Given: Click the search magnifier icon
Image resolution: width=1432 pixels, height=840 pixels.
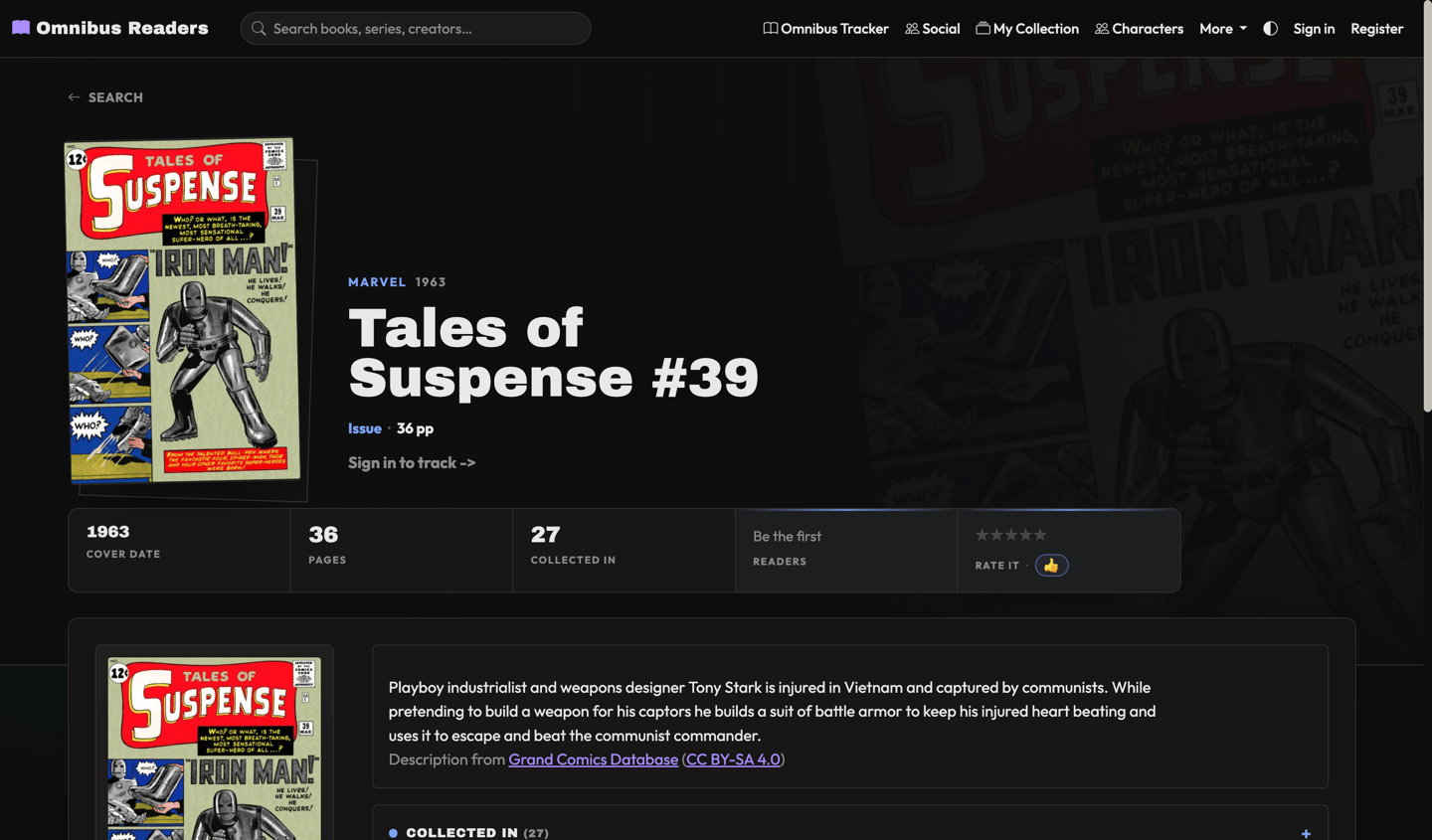Looking at the screenshot, I should pyautogui.click(x=259, y=29).
